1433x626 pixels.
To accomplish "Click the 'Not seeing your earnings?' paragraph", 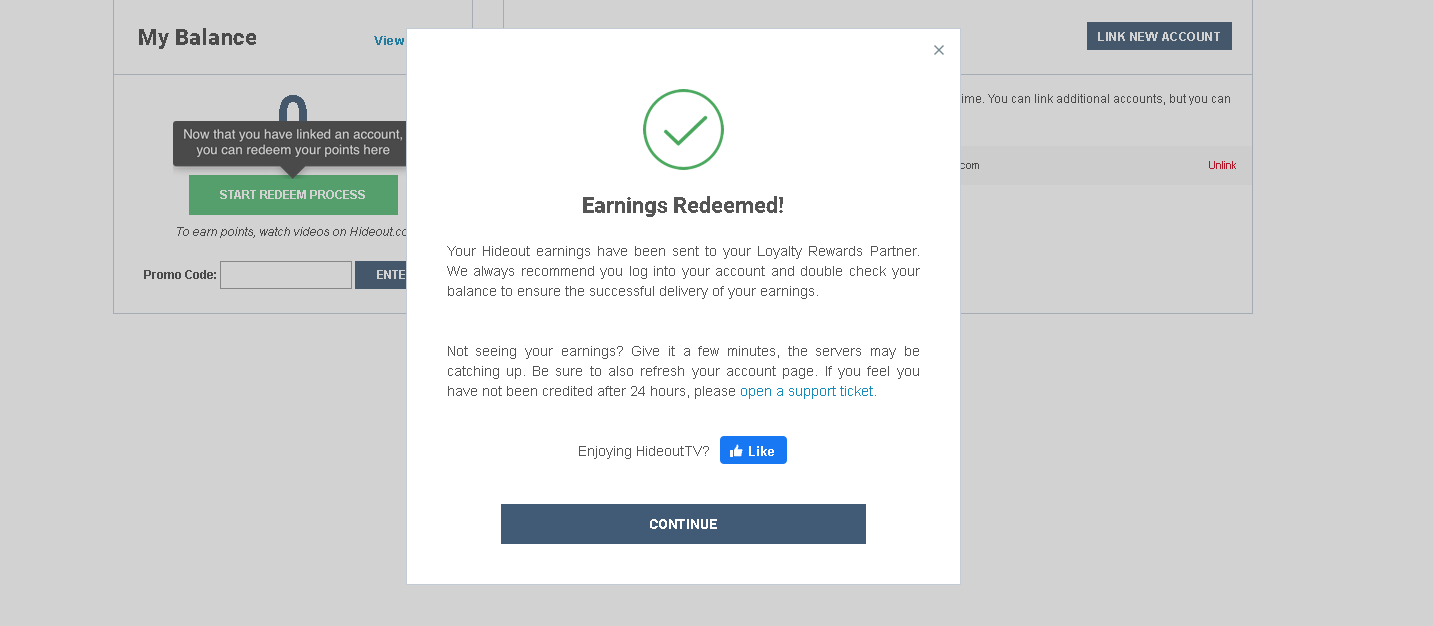I will 683,371.
